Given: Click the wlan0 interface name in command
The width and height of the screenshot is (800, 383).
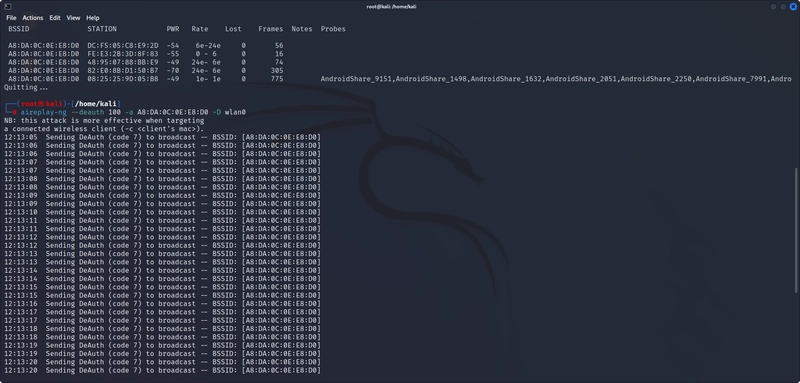Looking at the screenshot, I should click(235, 112).
